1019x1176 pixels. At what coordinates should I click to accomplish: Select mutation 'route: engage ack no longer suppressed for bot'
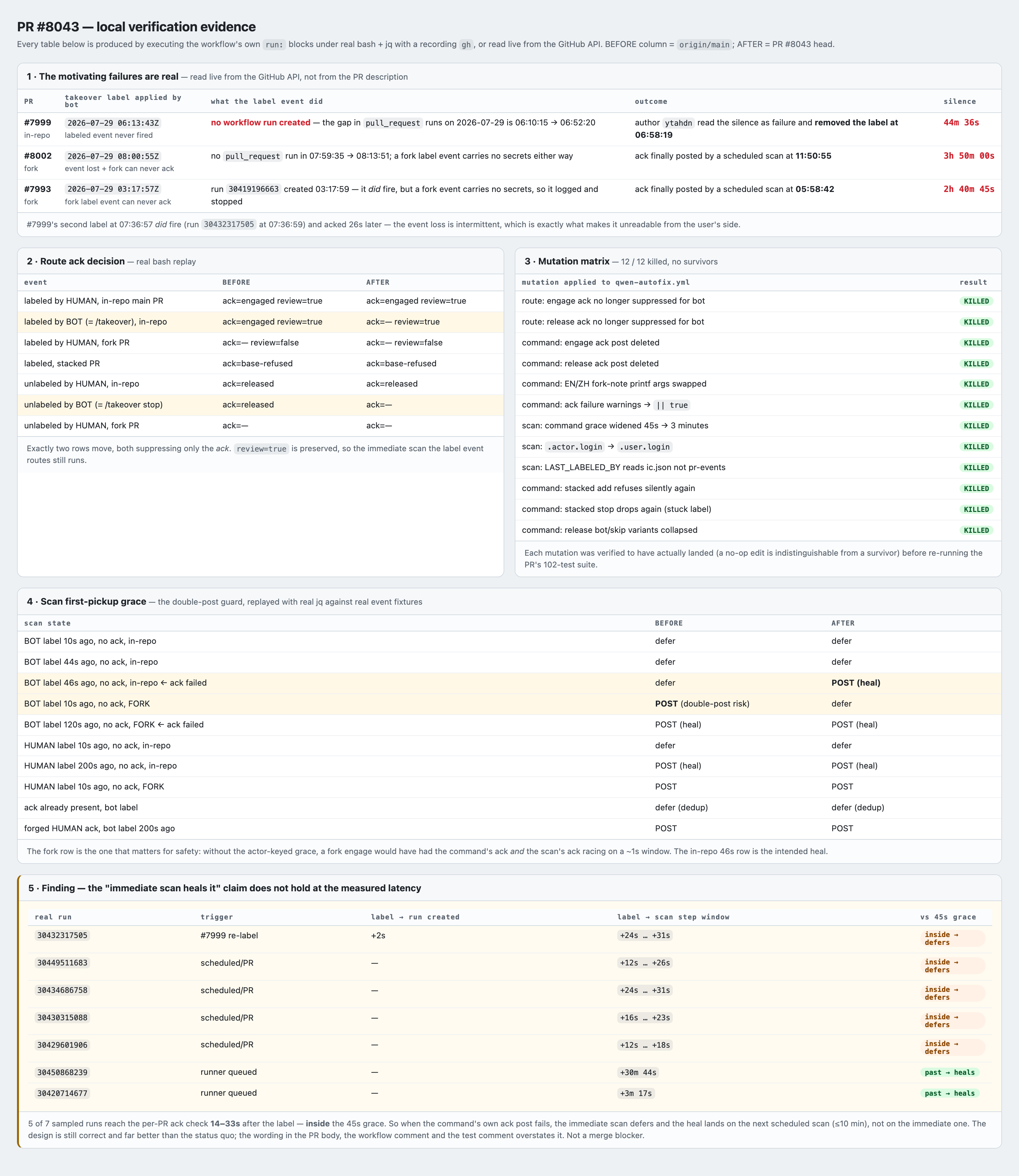(614, 301)
